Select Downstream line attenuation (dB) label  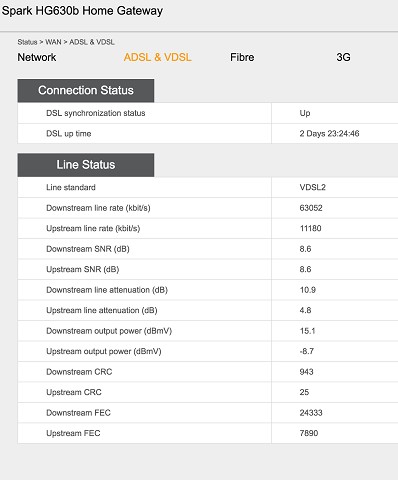coord(107,290)
